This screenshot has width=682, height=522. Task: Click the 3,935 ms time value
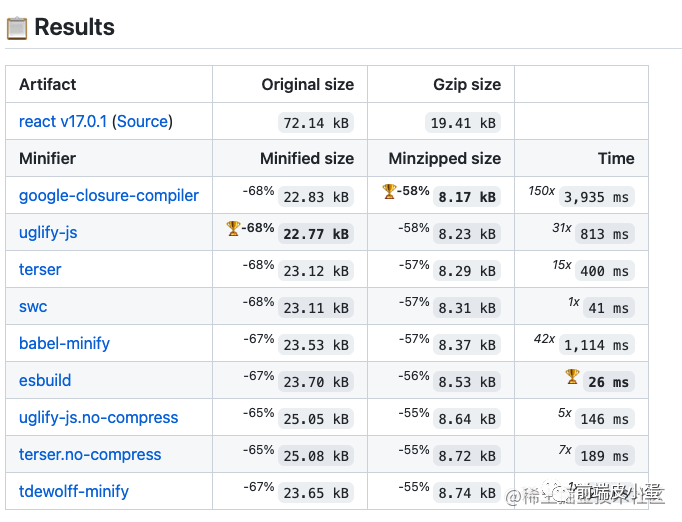(596, 197)
